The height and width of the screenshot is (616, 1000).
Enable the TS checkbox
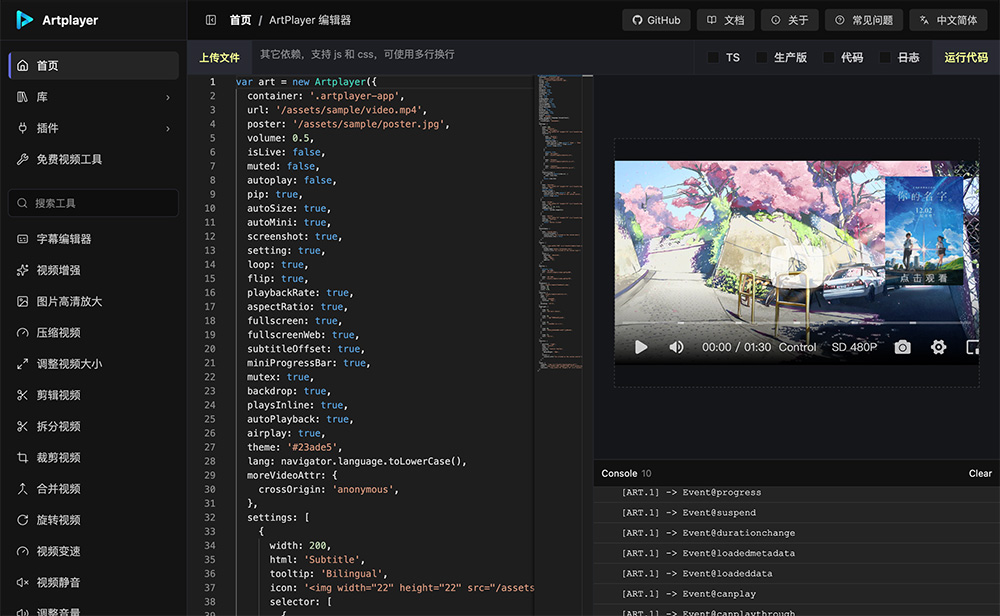coord(713,57)
